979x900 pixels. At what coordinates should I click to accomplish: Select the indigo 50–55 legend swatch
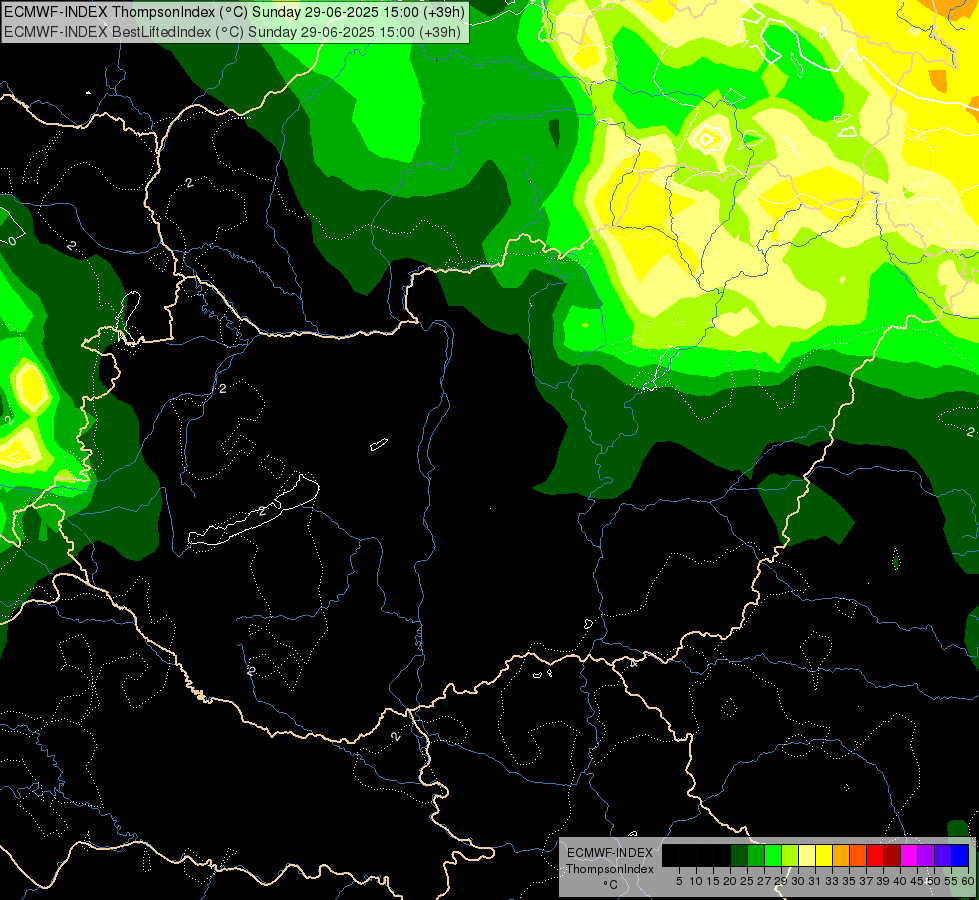click(943, 855)
